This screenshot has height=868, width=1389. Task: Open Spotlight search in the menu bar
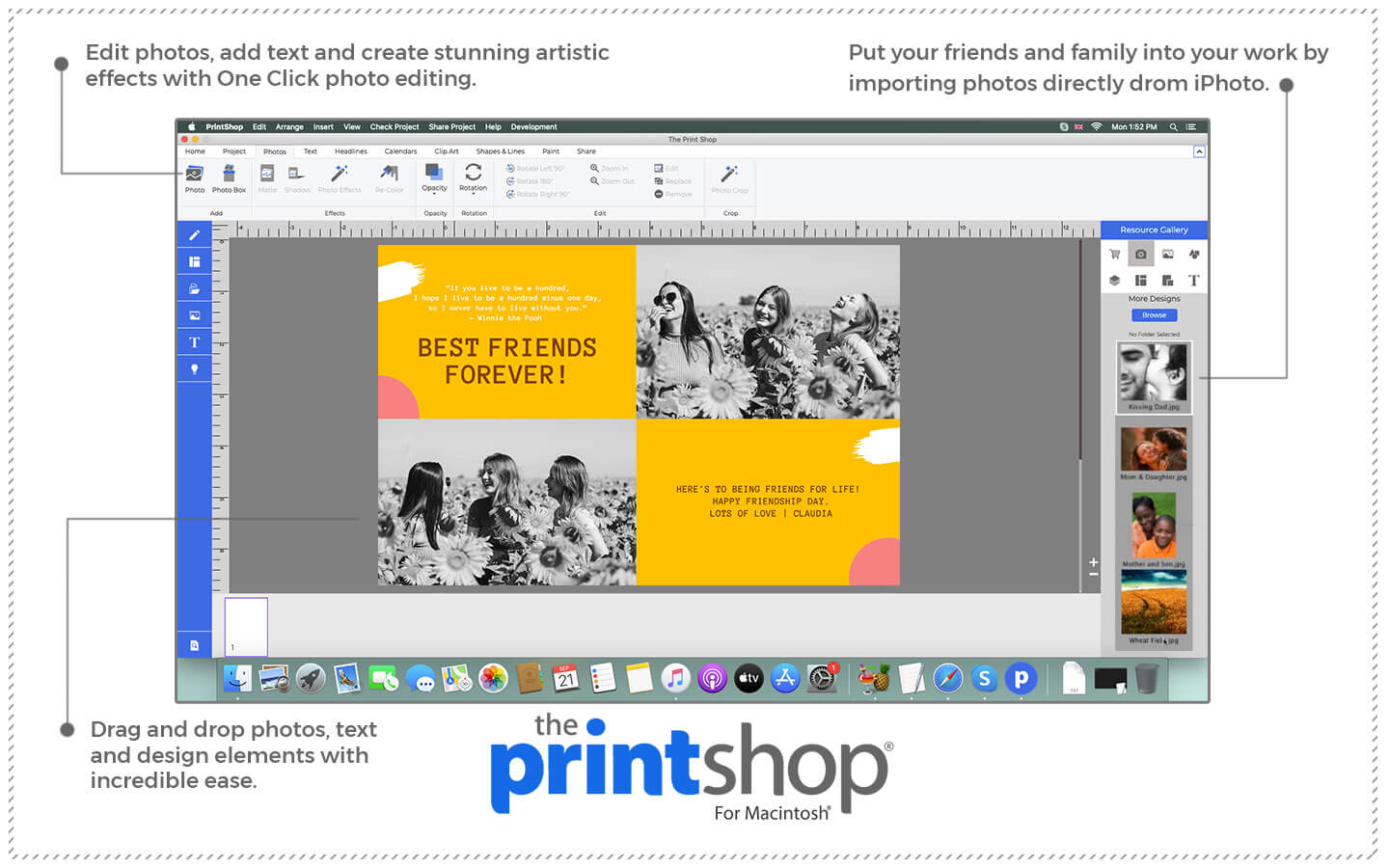(1174, 126)
